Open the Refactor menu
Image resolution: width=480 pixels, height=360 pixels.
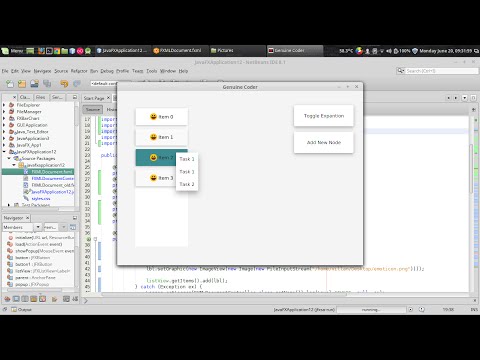(x=79, y=71)
